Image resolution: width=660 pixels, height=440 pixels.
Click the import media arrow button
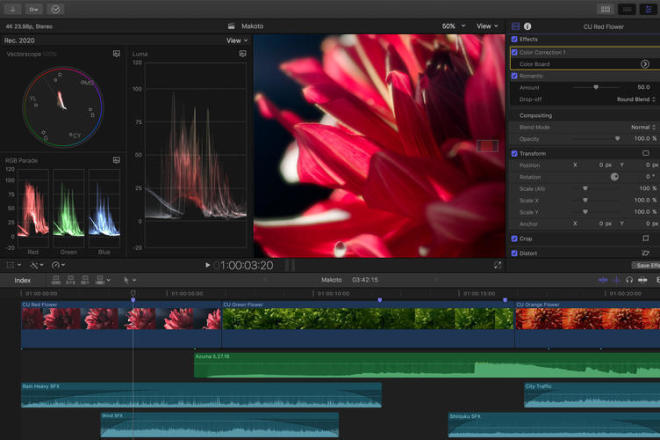[x=12, y=9]
